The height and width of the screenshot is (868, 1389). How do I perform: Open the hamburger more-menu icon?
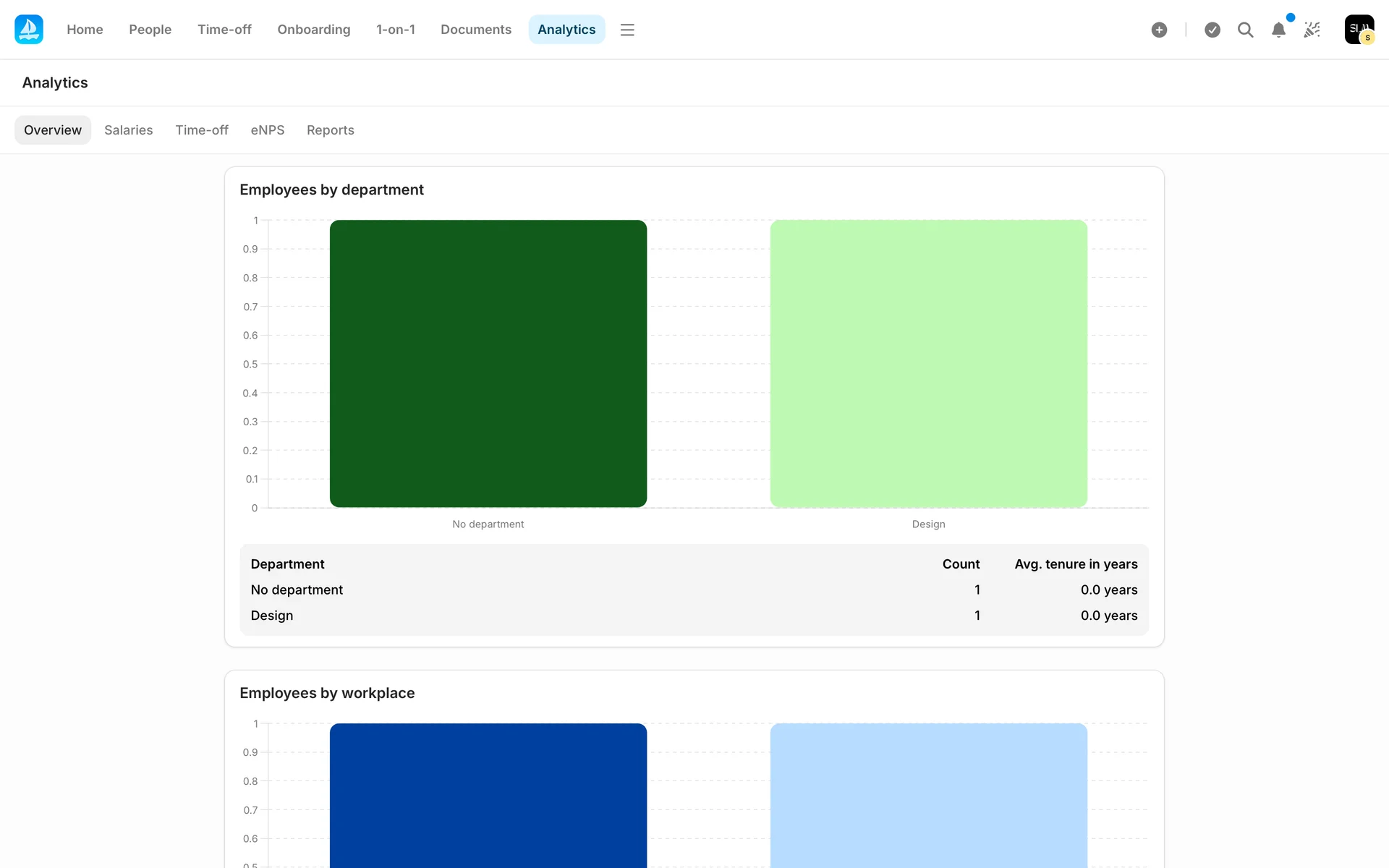(627, 30)
